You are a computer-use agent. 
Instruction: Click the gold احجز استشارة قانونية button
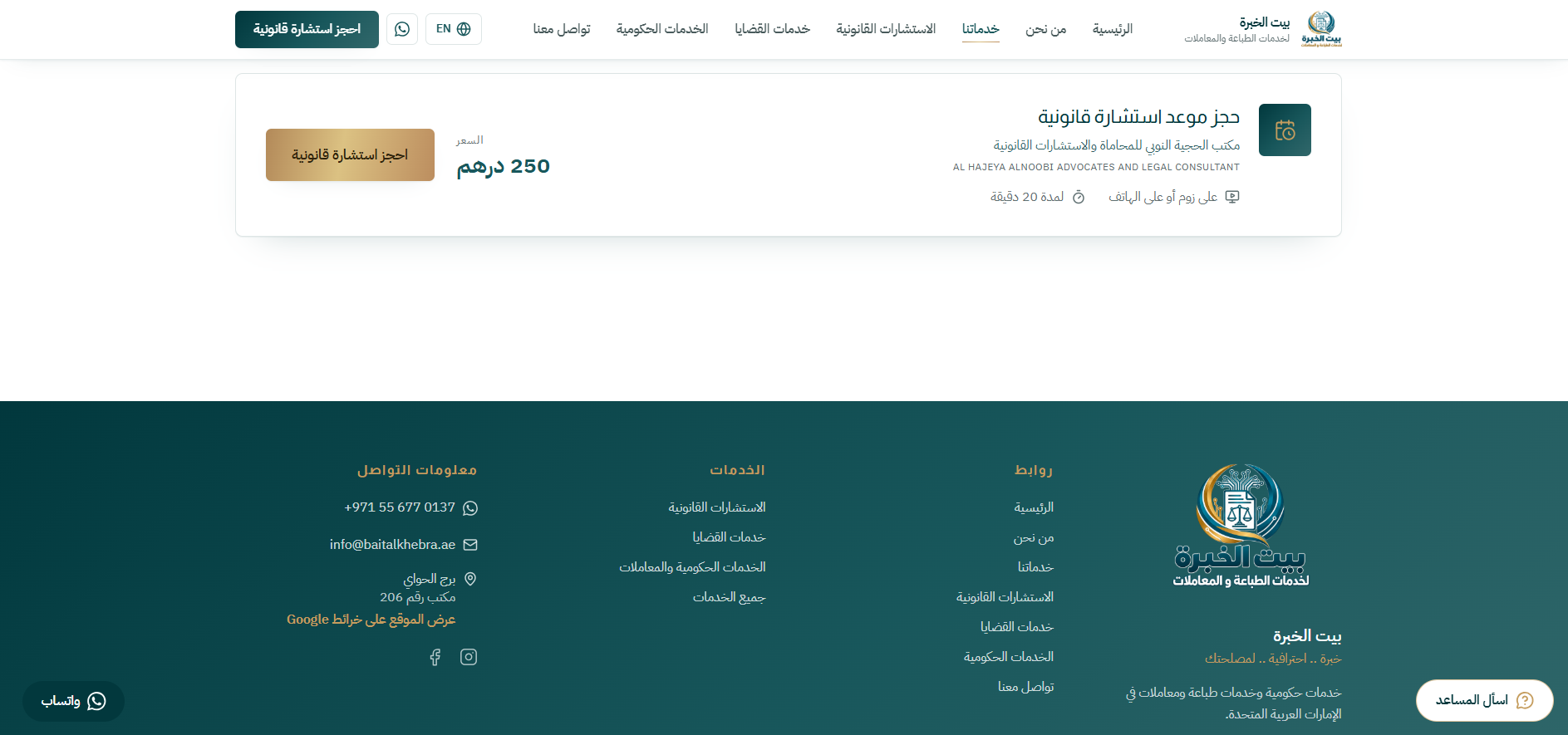tap(350, 154)
